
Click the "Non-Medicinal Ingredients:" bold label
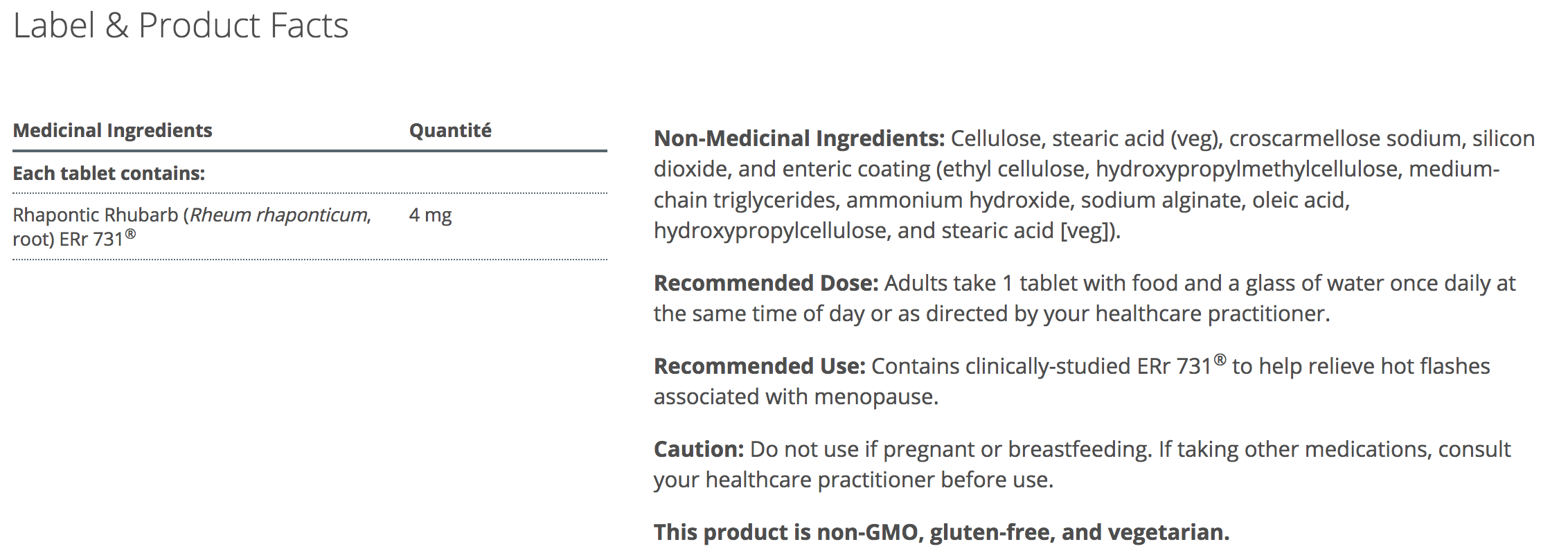(x=799, y=138)
